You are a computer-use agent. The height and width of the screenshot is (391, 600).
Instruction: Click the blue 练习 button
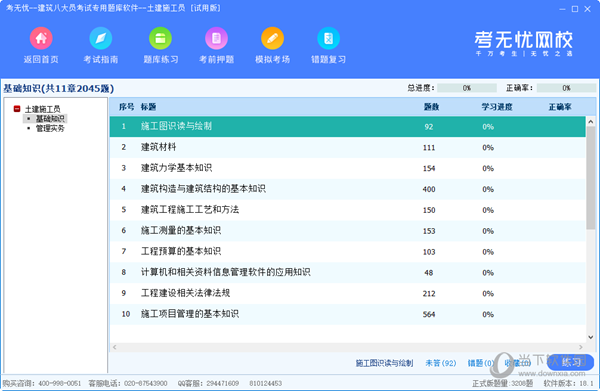coord(571,362)
